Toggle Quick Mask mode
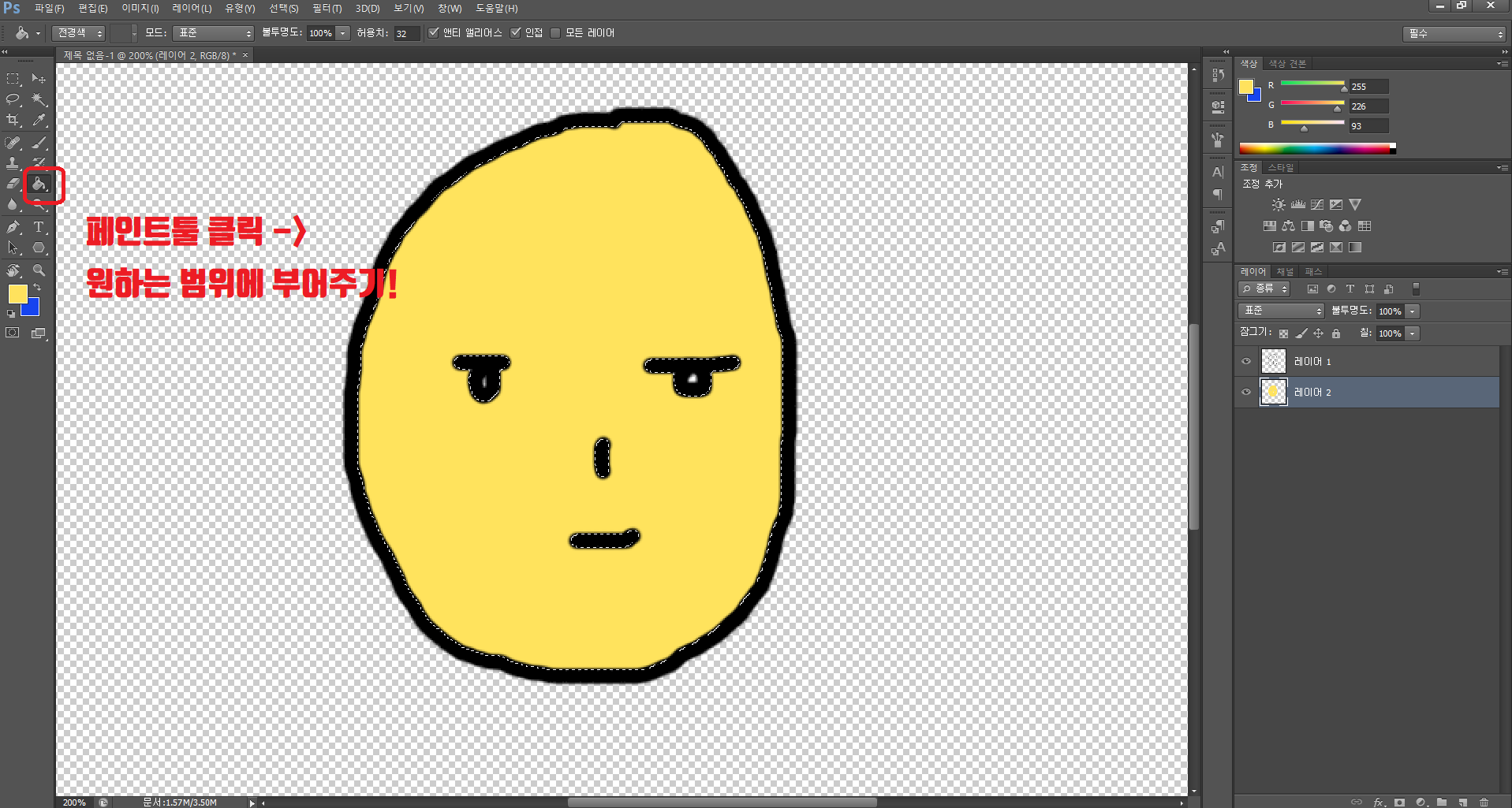Screen dimensions: 1512x808 [x=13, y=333]
